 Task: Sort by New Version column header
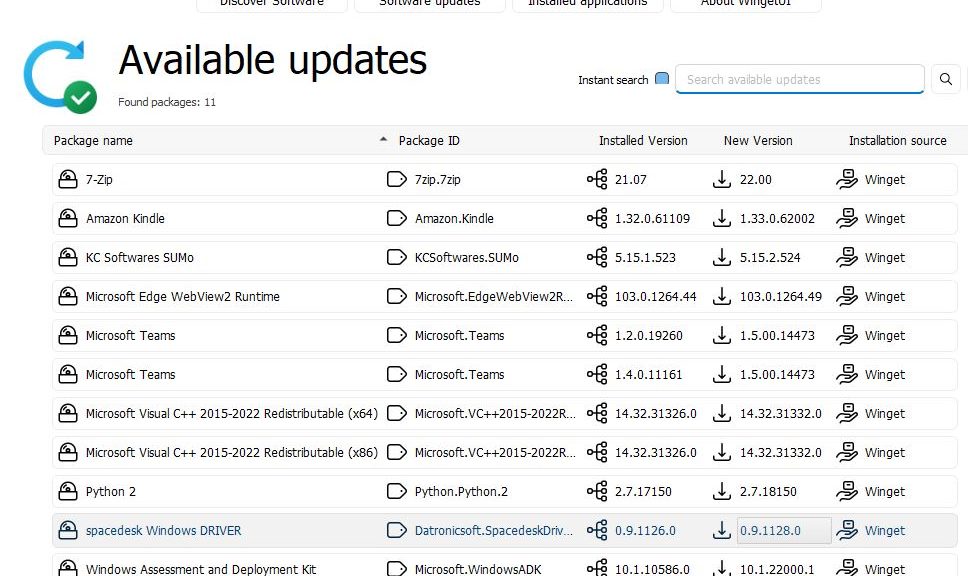click(x=757, y=141)
